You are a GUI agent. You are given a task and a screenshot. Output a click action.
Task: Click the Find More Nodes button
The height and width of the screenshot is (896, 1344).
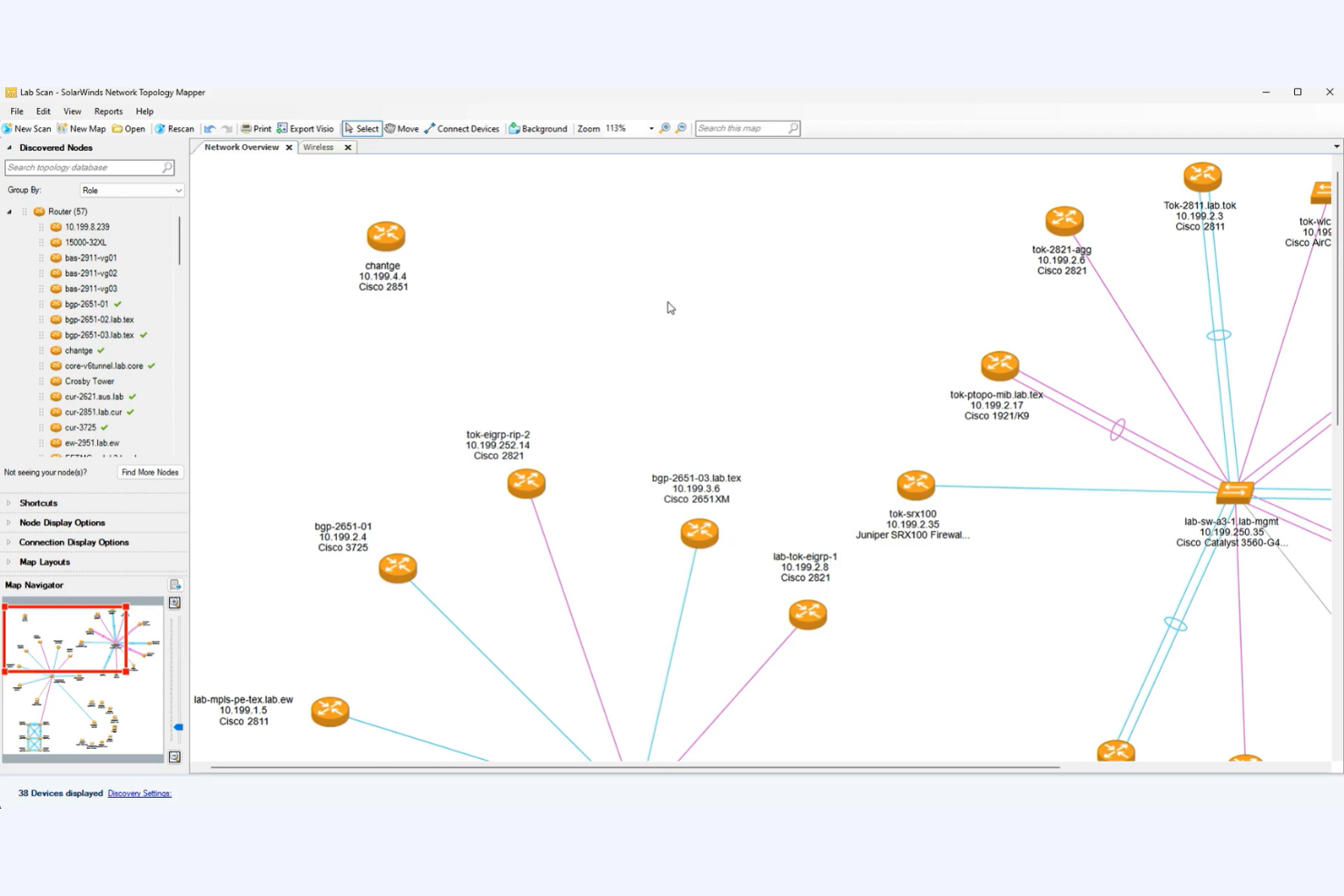pyautogui.click(x=150, y=471)
